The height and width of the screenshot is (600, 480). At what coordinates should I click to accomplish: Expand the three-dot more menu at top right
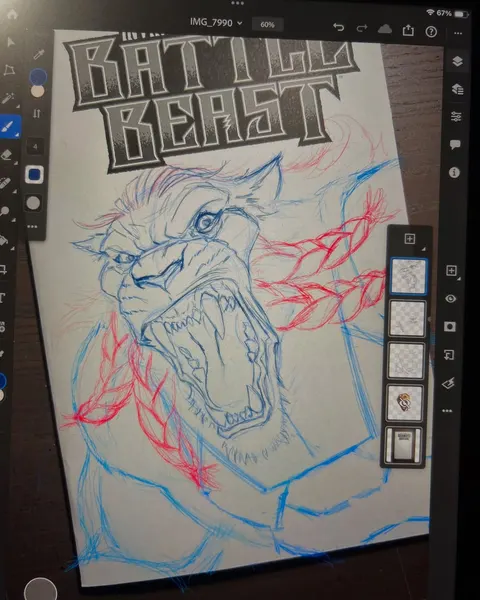coord(458,33)
